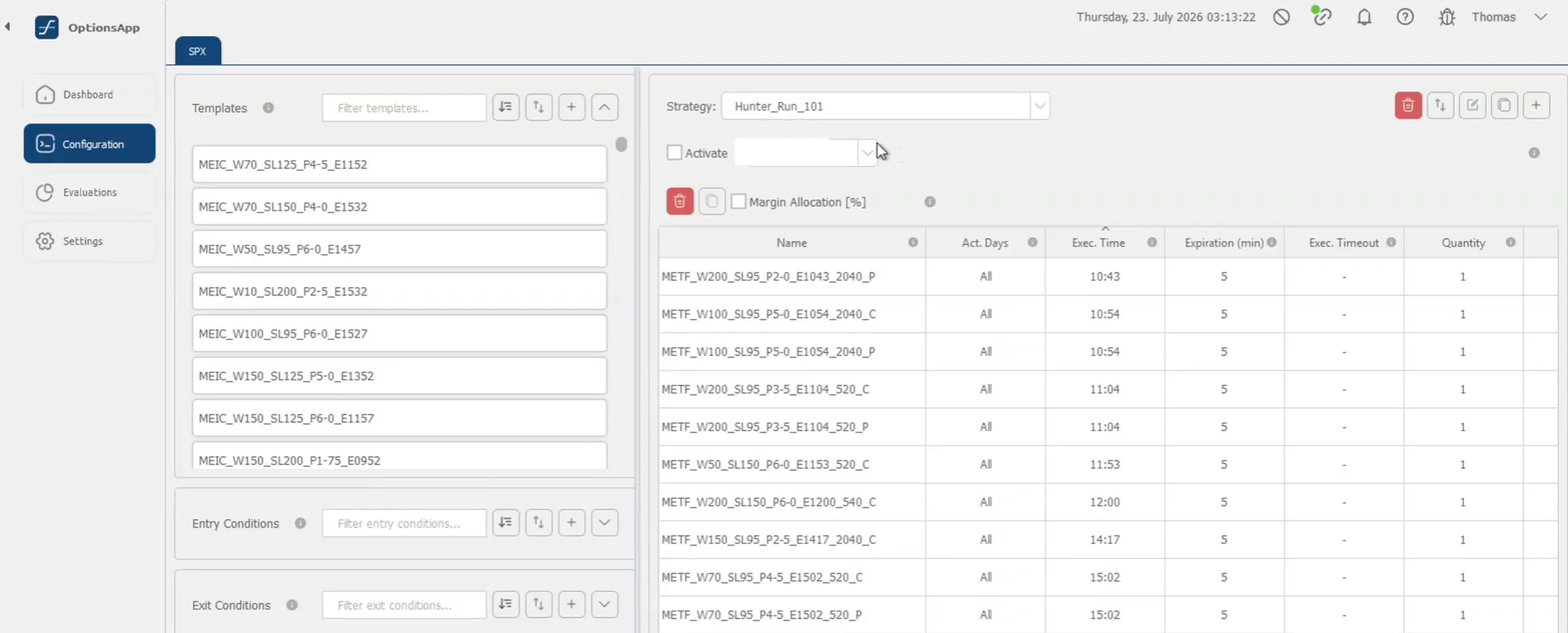The height and width of the screenshot is (633, 1568).
Task: Select row METF_W200_SL150_P6-0_E1200_540_C
Action: (1108, 502)
